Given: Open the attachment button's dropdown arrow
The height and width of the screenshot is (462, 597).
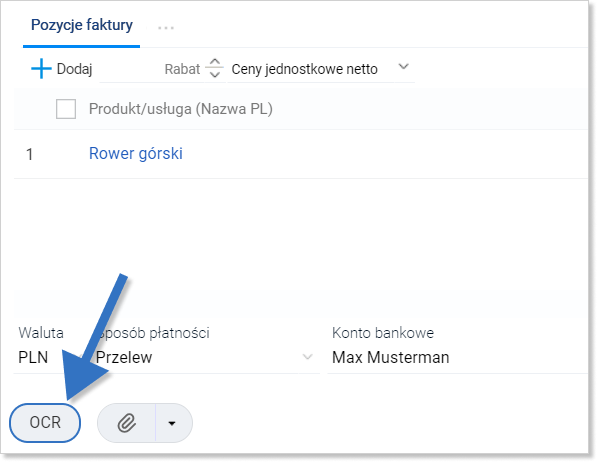Looking at the screenshot, I should (172, 423).
